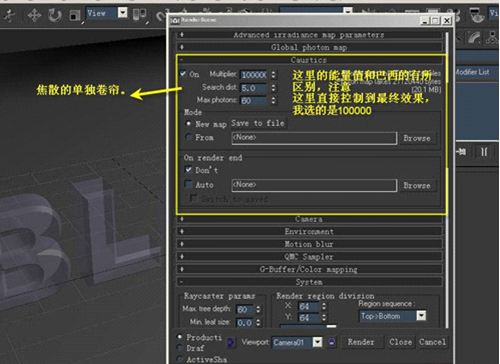Select the ActiveShade render mode radio

coord(180,359)
